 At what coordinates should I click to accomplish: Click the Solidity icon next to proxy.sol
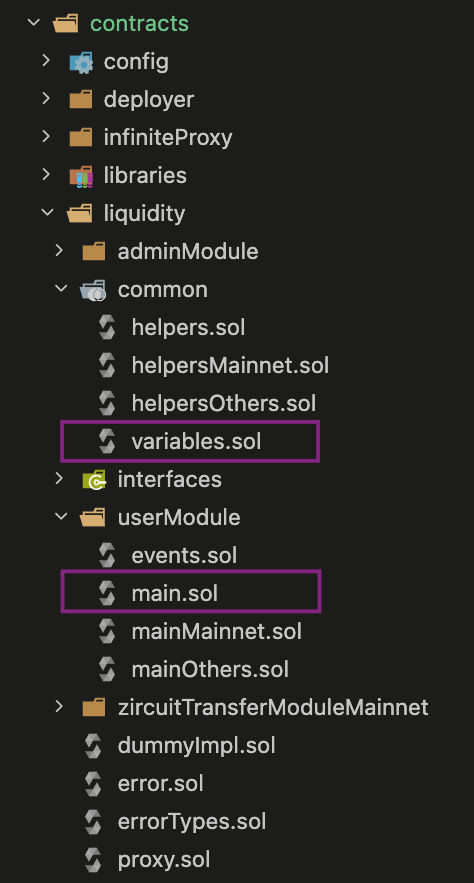pos(93,860)
